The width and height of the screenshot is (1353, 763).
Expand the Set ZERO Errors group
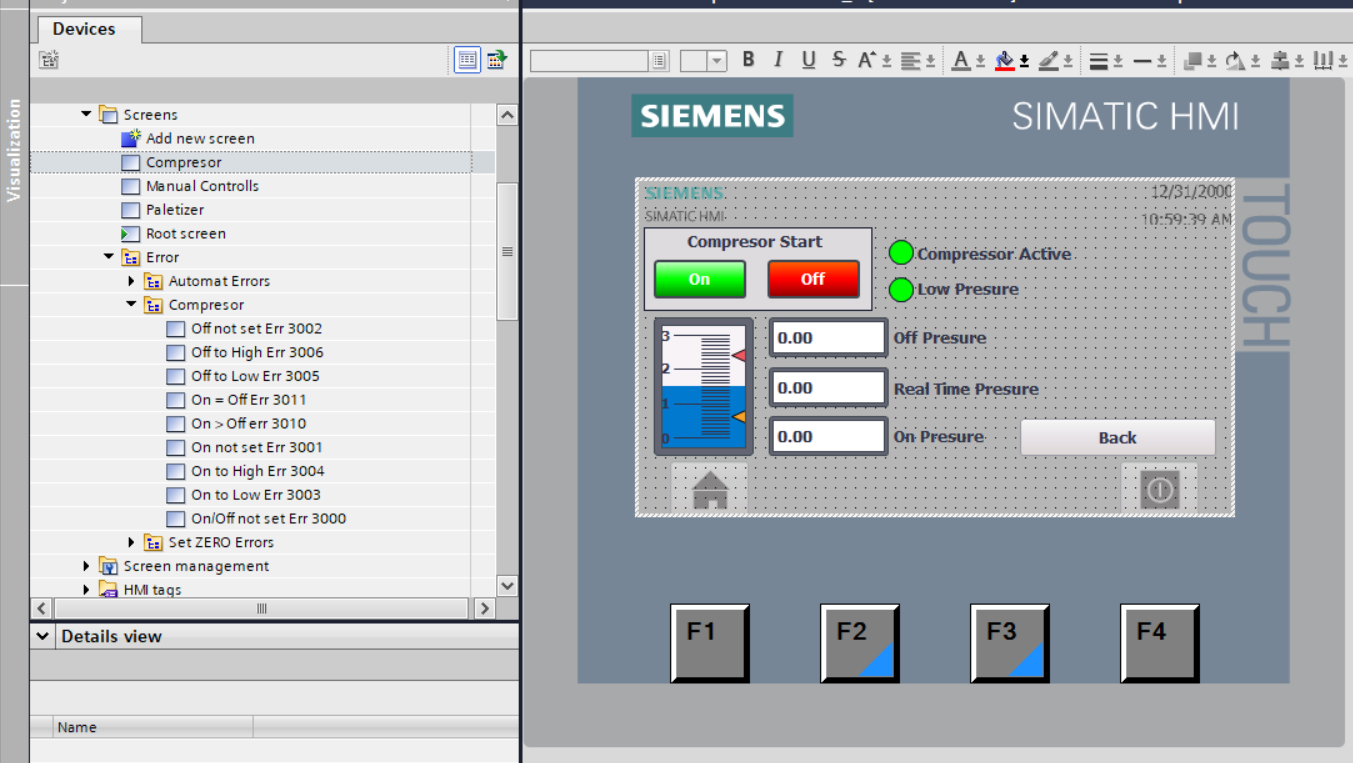tap(131, 542)
